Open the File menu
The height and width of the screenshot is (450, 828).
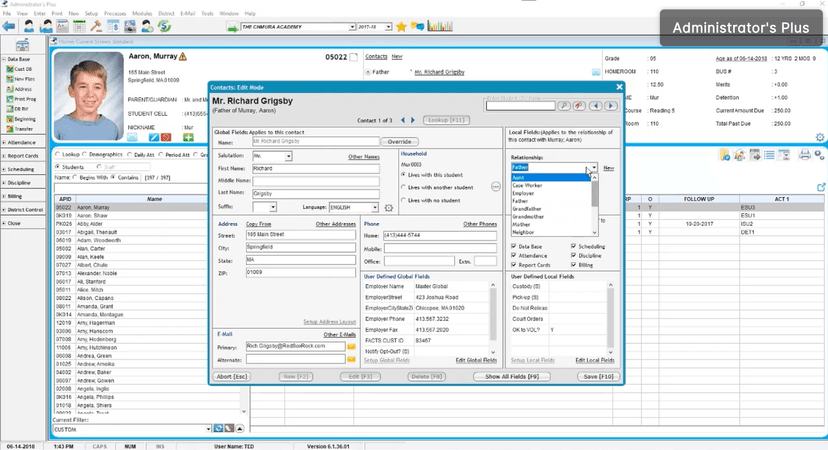(7, 13)
